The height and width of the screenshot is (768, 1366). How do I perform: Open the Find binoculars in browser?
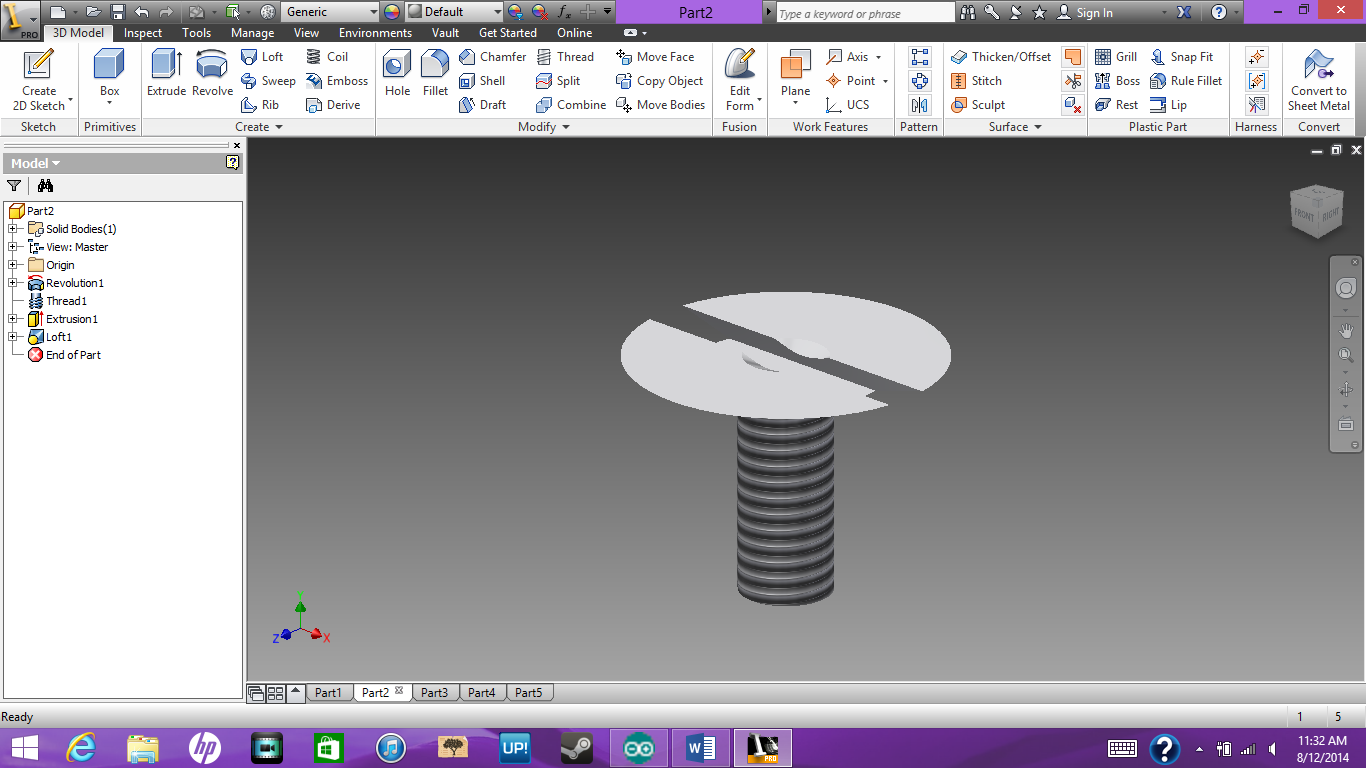click(45, 185)
